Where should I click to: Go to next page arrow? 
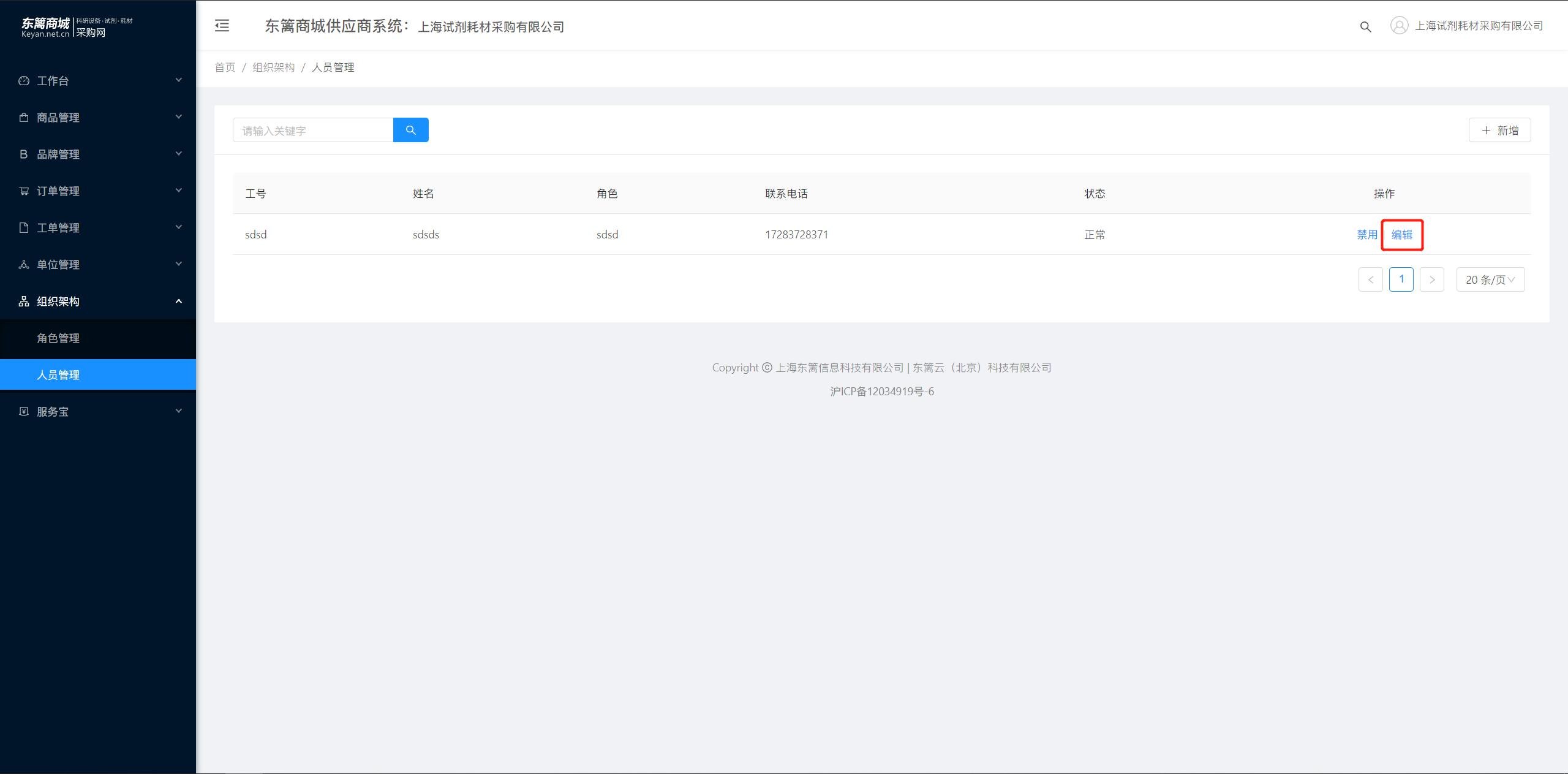click(x=1432, y=279)
